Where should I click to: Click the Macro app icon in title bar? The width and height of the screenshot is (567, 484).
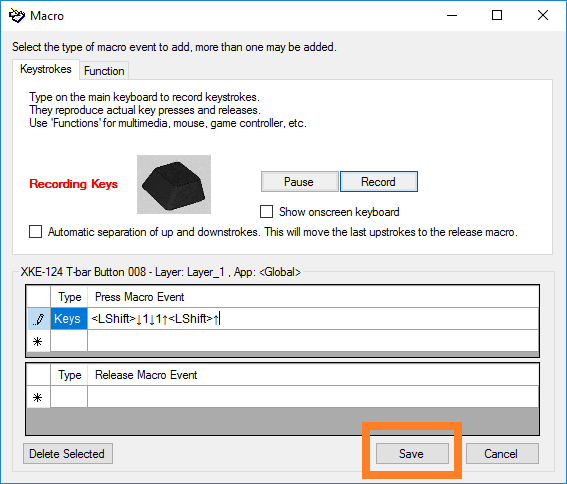pos(17,16)
